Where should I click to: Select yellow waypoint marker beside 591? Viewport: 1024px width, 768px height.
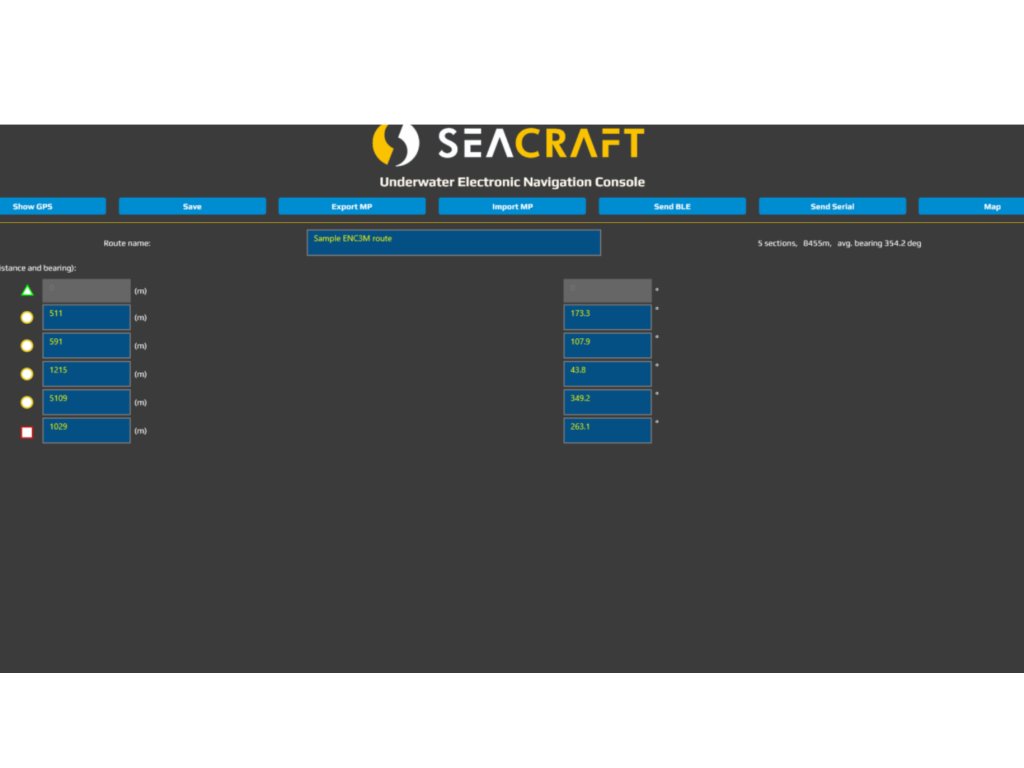click(27, 345)
